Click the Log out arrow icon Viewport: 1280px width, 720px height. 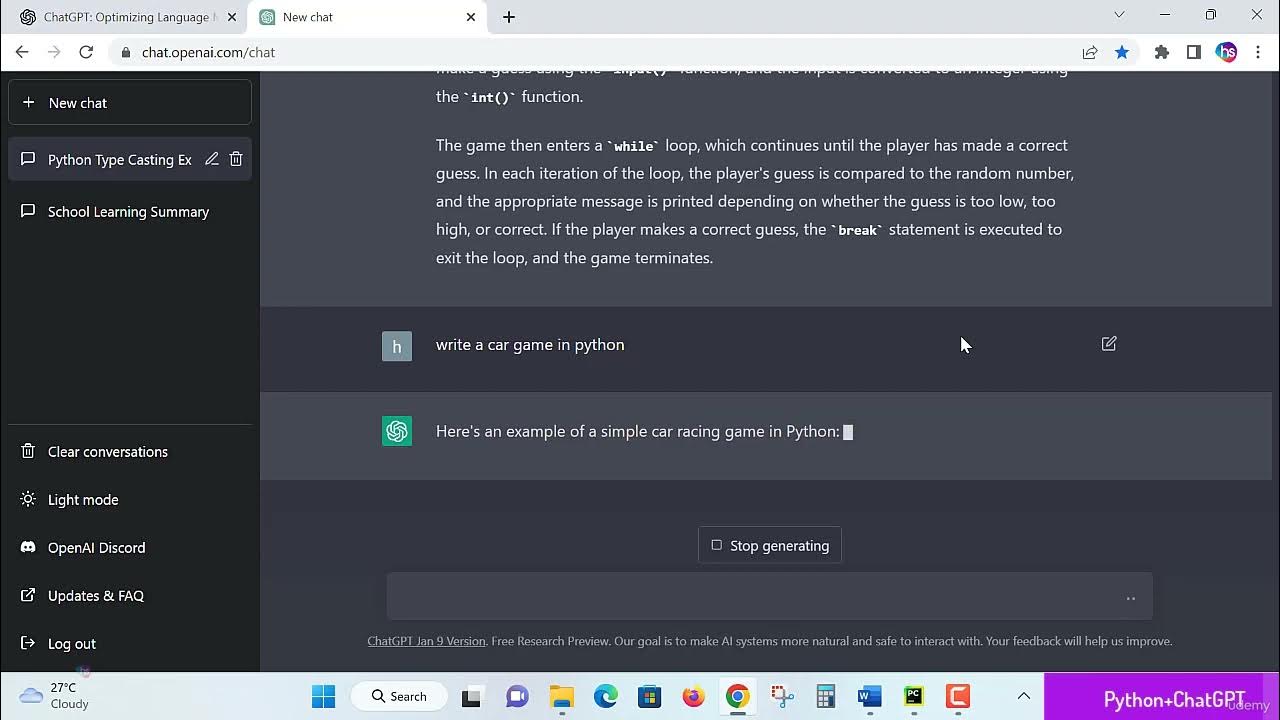28,643
